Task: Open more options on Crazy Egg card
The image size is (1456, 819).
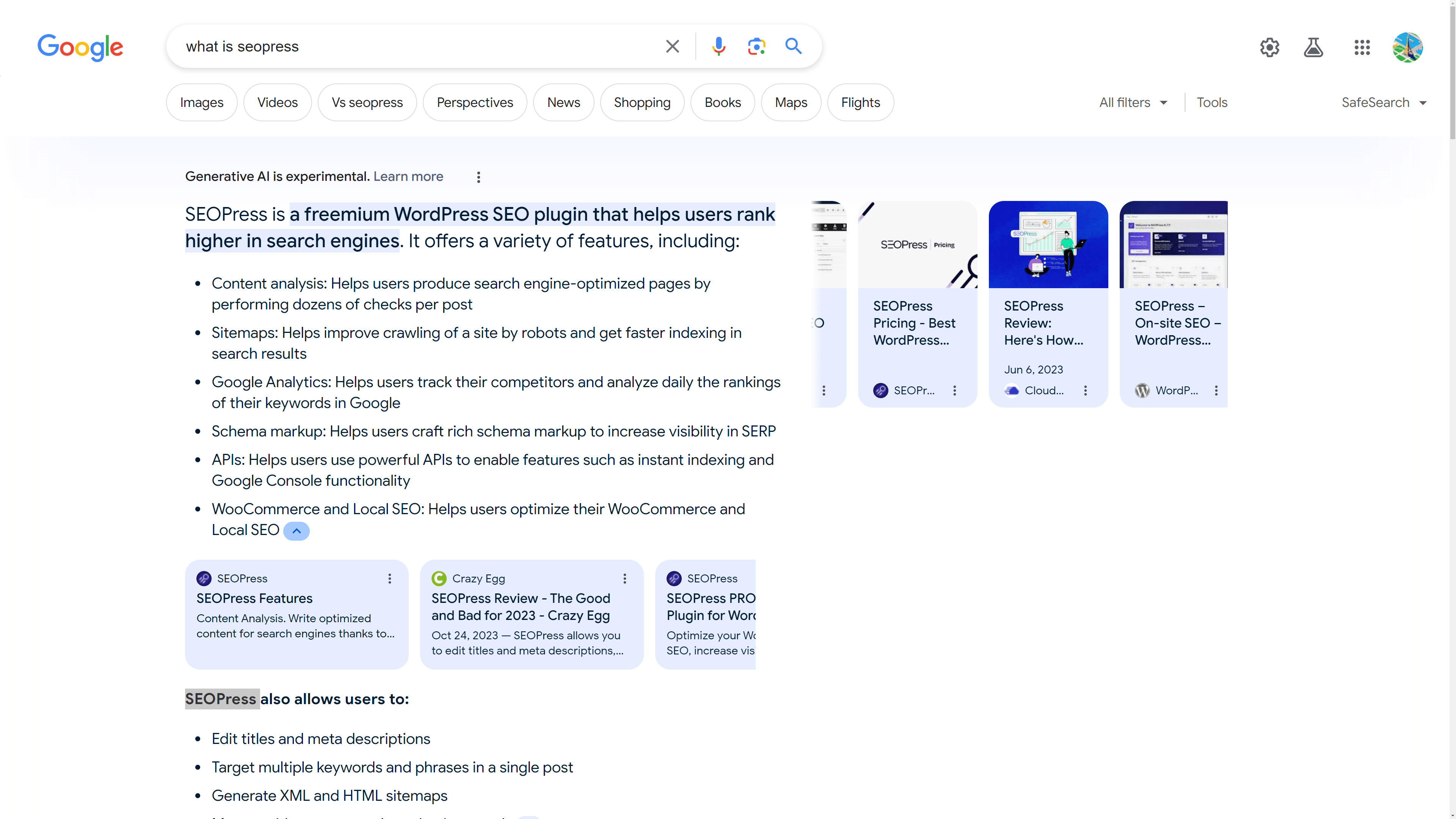Action: tap(624, 578)
